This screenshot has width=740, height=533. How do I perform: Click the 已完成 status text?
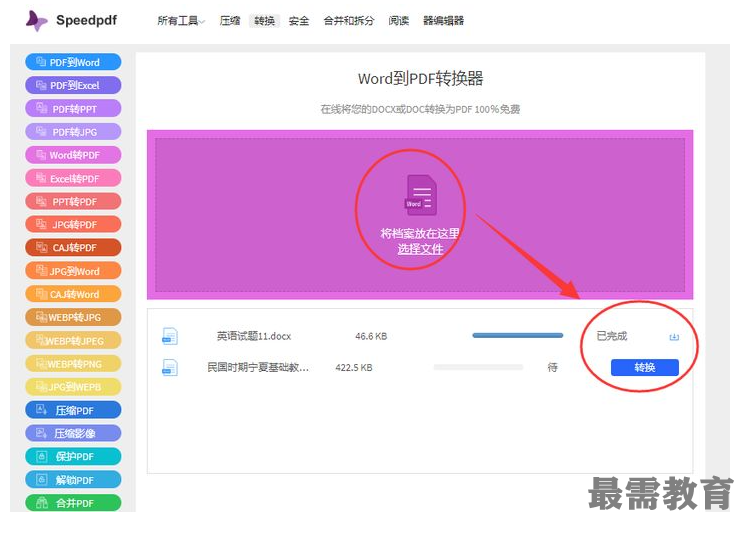click(612, 336)
